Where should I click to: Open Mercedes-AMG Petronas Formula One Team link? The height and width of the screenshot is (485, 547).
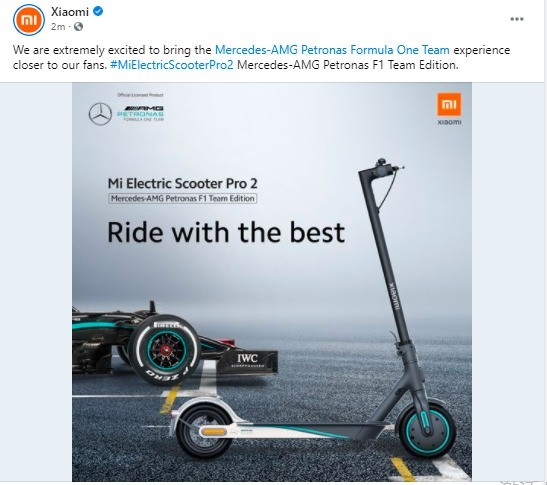coord(332,50)
